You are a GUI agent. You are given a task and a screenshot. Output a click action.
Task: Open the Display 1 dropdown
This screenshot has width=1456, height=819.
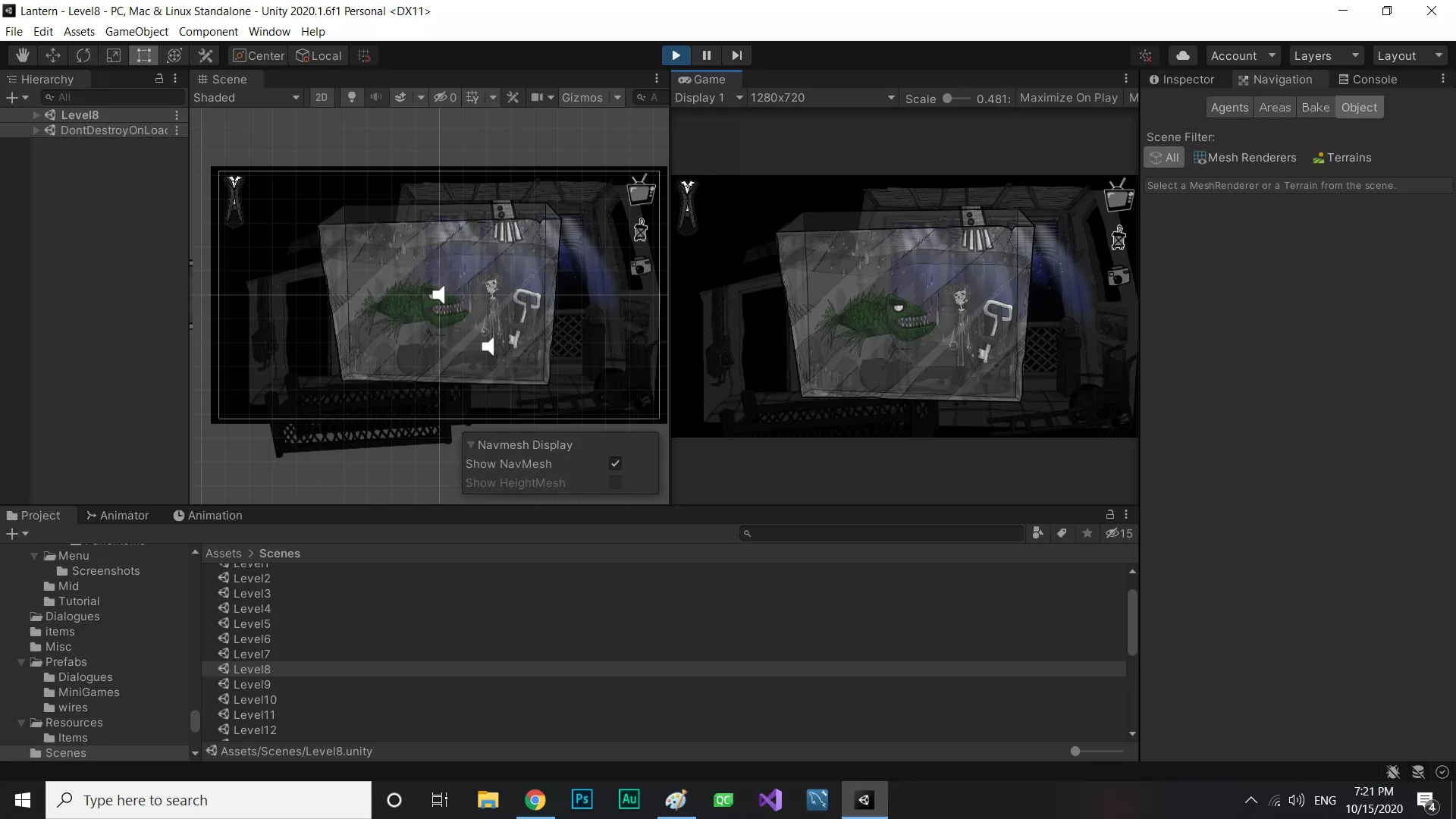pyautogui.click(x=709, y=98)
